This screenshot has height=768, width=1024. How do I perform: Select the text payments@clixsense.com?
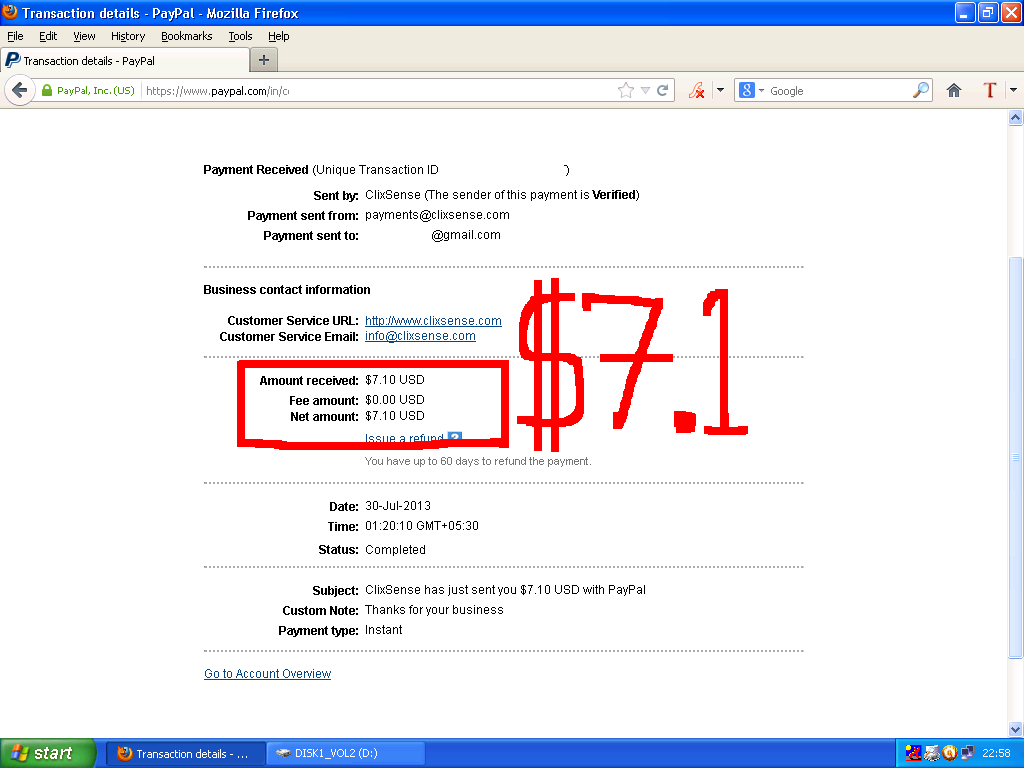tap(437, 215)
